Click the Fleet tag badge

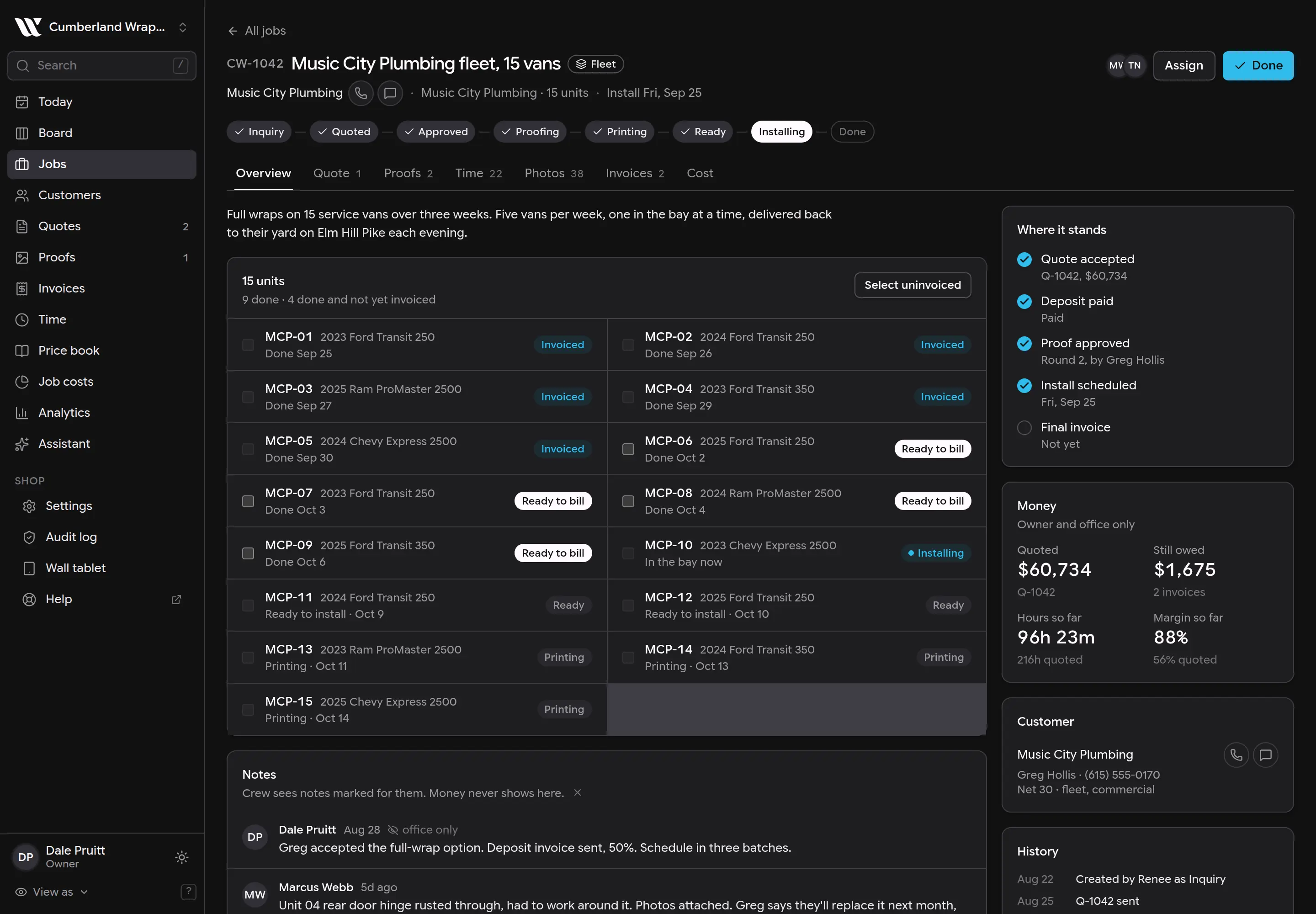595,64
